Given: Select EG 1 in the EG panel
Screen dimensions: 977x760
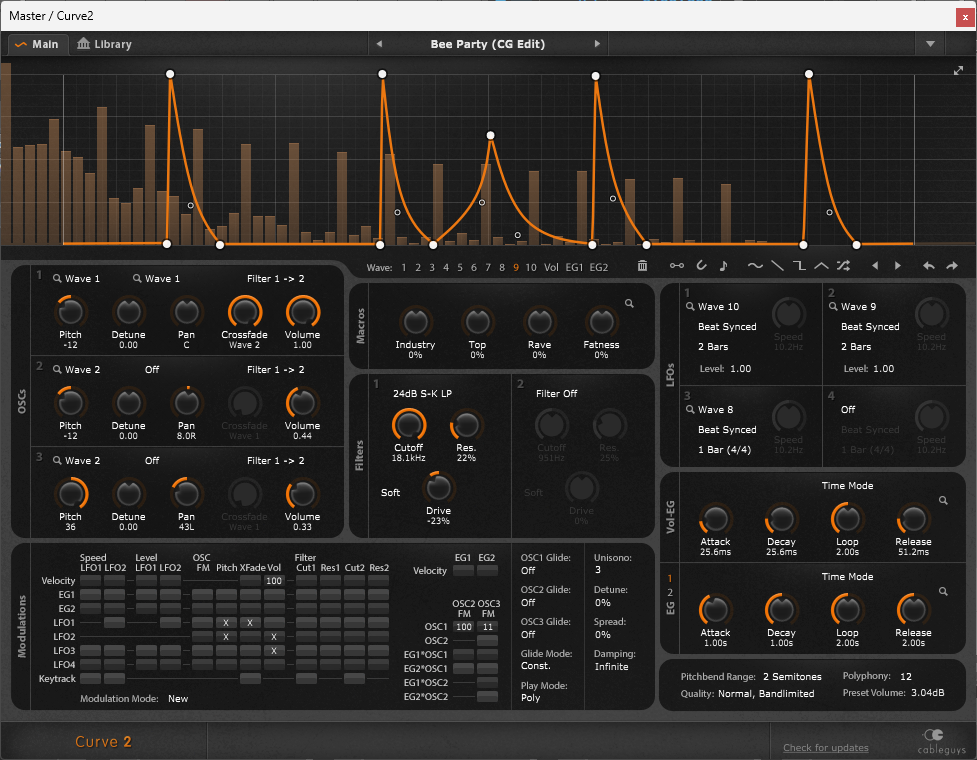Looking at the screenshot, I should (670, 579).
